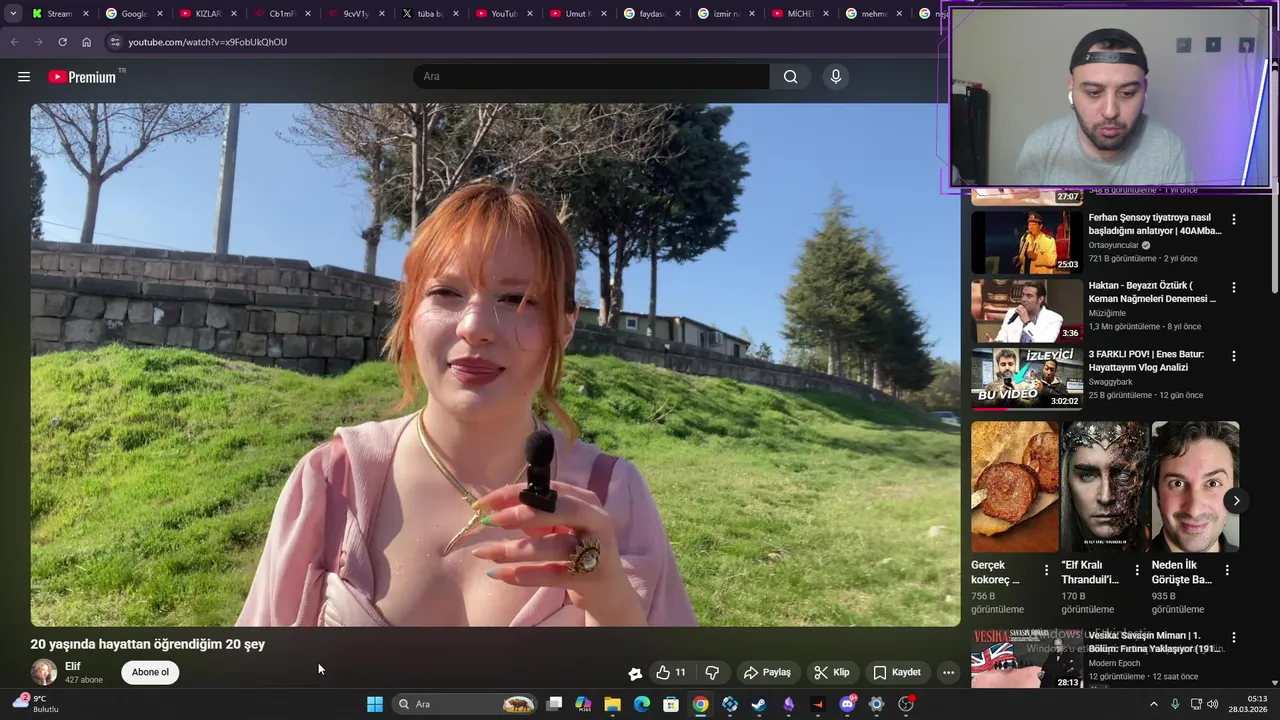Open options for Vesika video
The image size is (1280, 720).
1234,637
